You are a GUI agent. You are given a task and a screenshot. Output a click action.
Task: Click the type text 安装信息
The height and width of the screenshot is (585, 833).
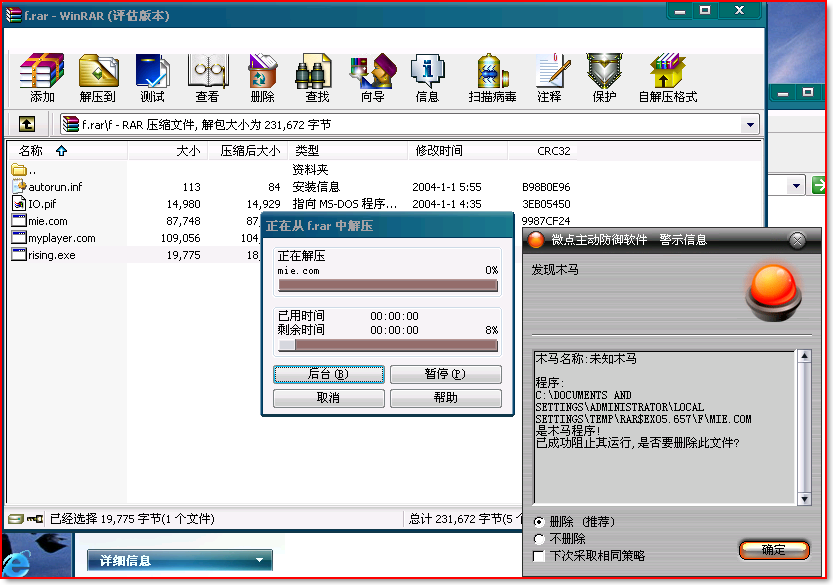pyautogui.click(x=316, y=187)
